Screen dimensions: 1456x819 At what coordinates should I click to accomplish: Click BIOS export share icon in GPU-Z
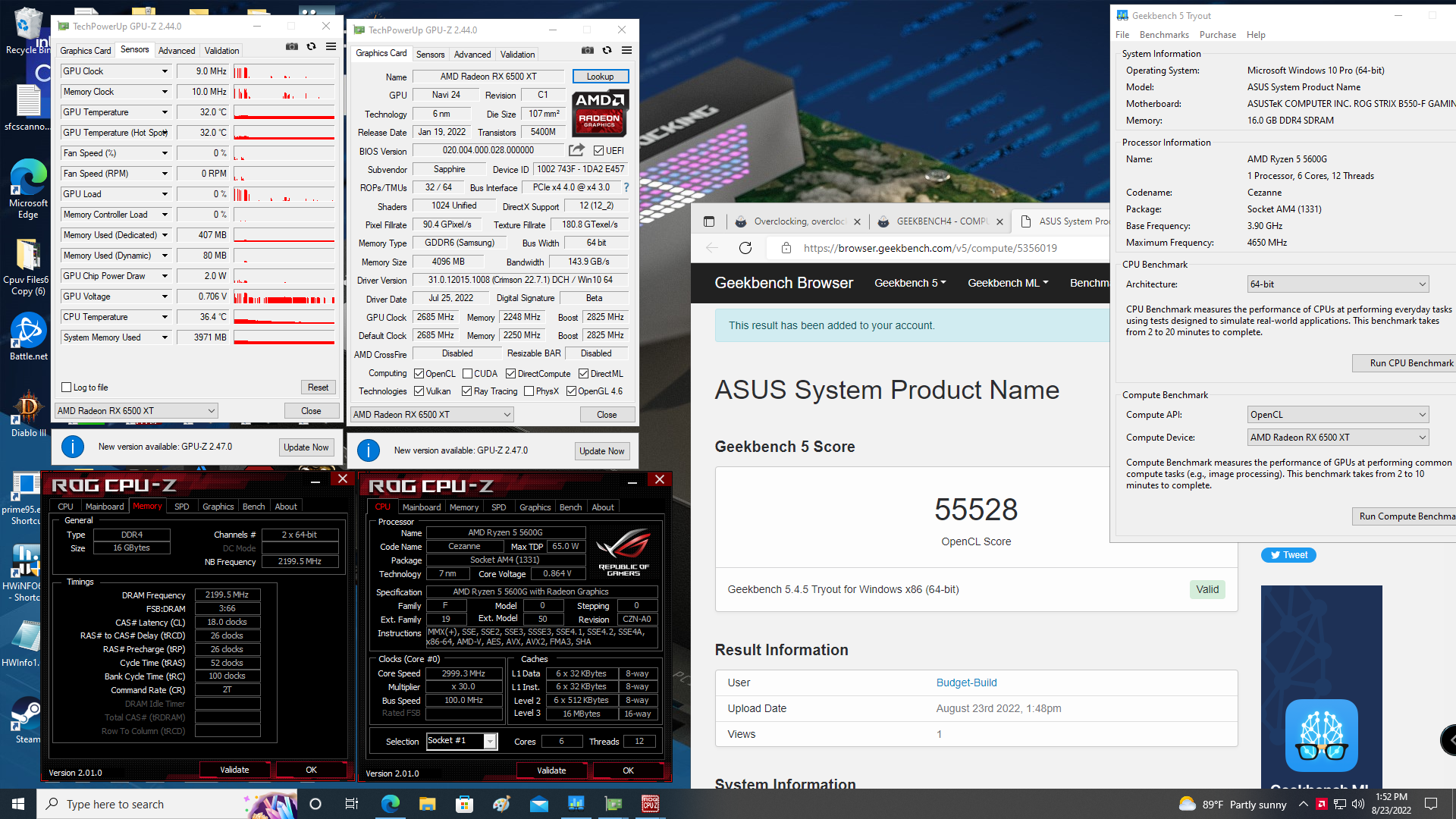[577, 150]
